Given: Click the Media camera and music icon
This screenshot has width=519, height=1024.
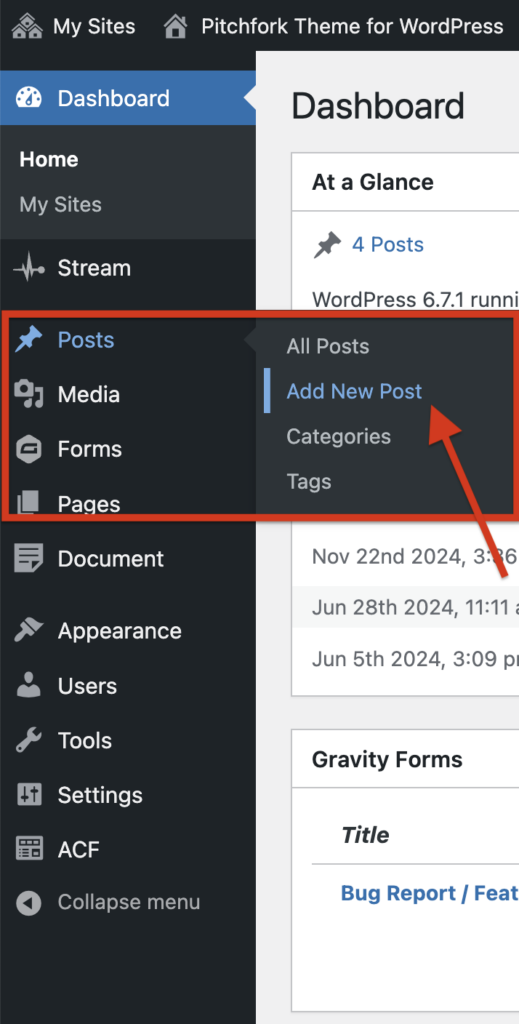Looking at the screenshot, I should coord(29,394).
